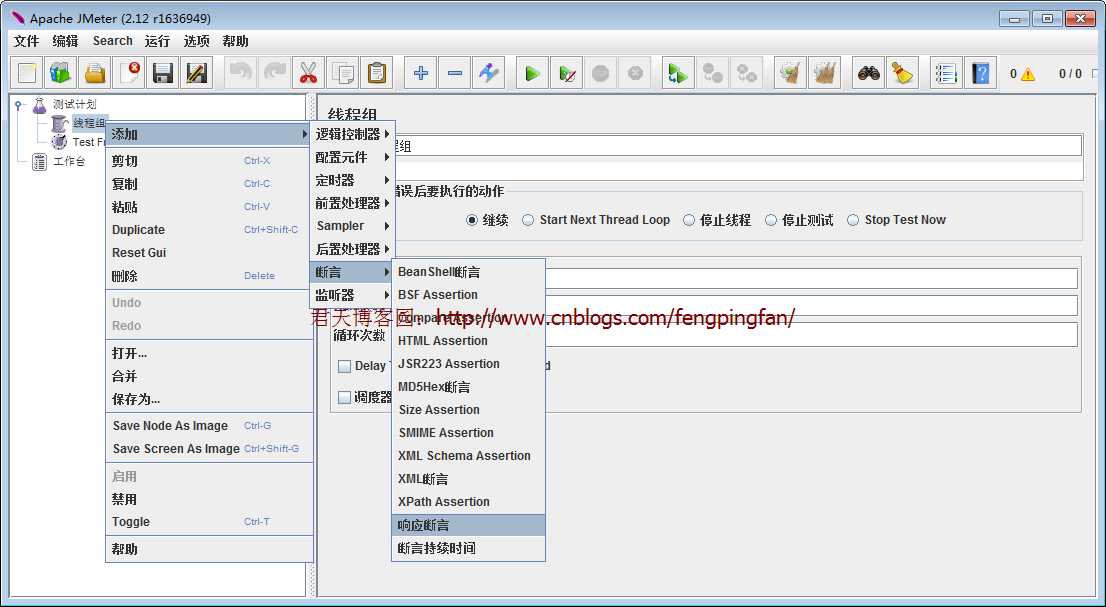This screenshot has height=607, width=1106.
Task: Click the Search binoculars icon
Action: [868, 73]
